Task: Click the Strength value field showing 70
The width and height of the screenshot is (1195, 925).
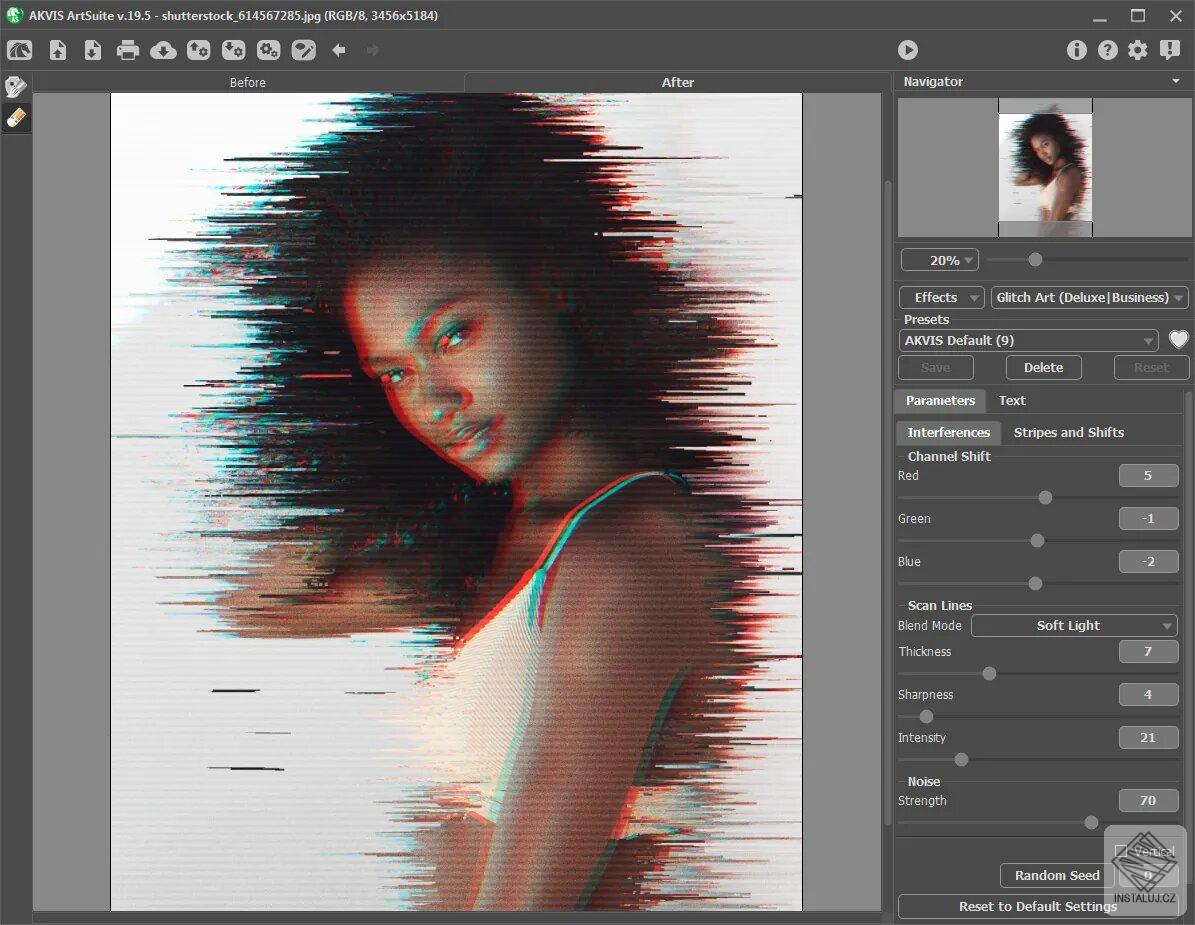Action: coord(1149,801)
